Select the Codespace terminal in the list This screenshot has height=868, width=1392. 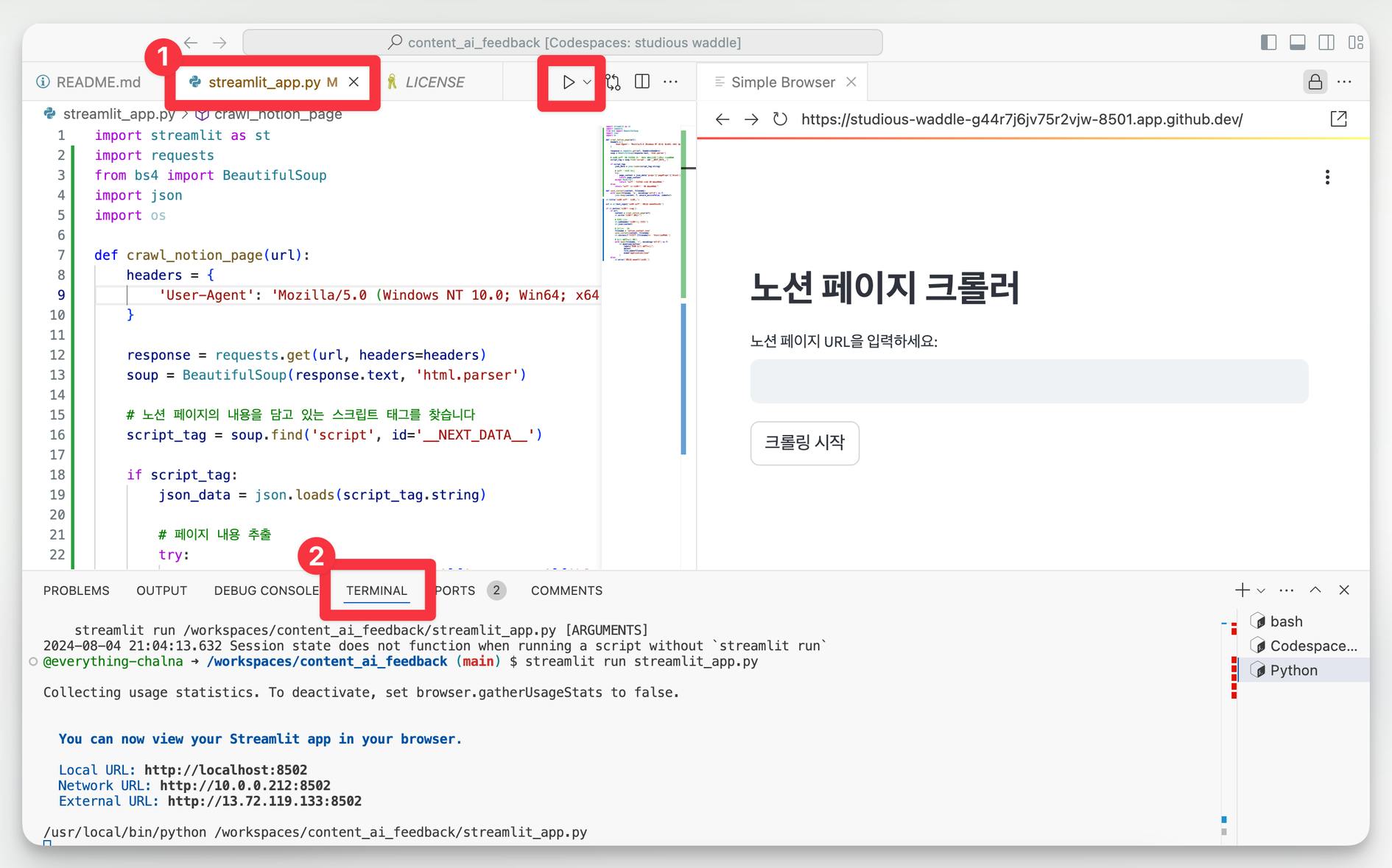click(1304, 646)
